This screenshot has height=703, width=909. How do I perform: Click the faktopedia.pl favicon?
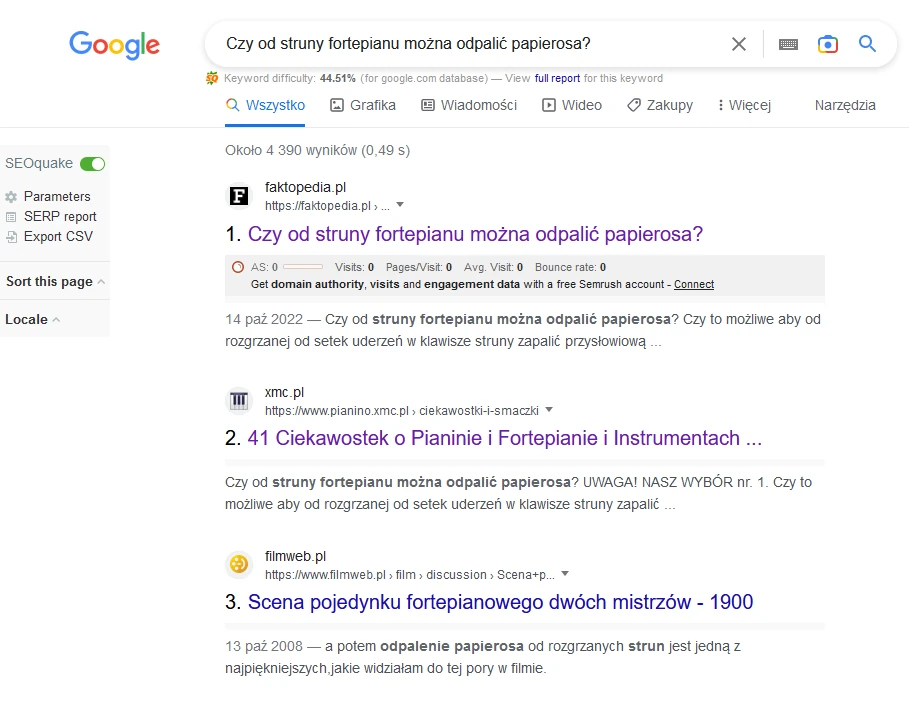[239, 196]
